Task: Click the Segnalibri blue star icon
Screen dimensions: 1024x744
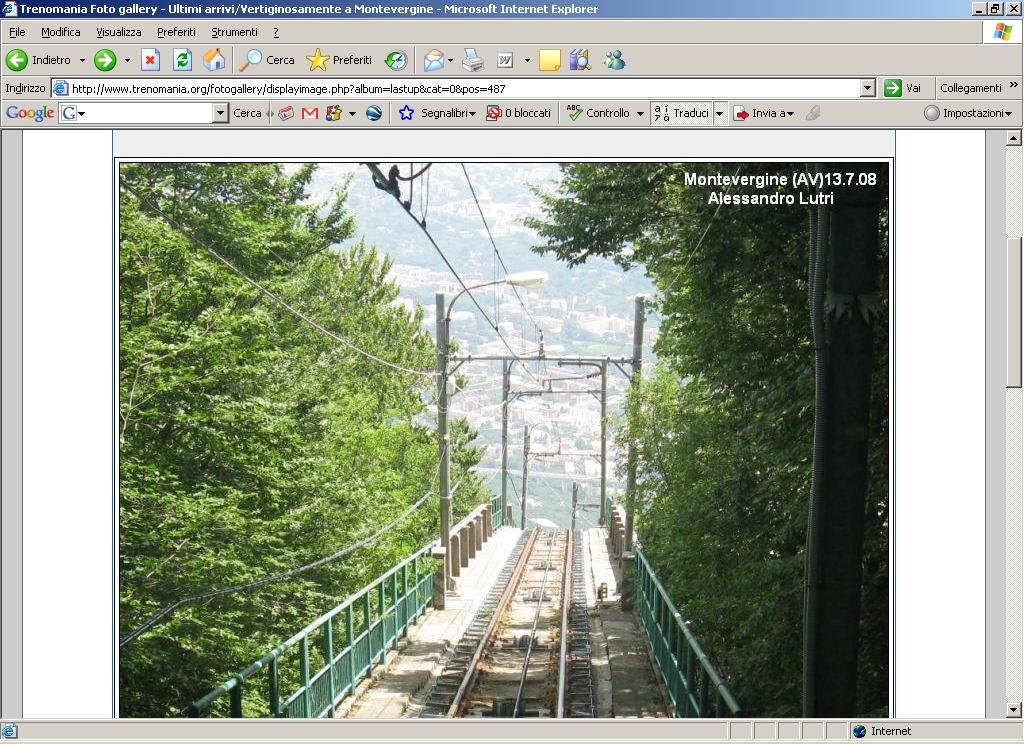Action: click(406, 113)
